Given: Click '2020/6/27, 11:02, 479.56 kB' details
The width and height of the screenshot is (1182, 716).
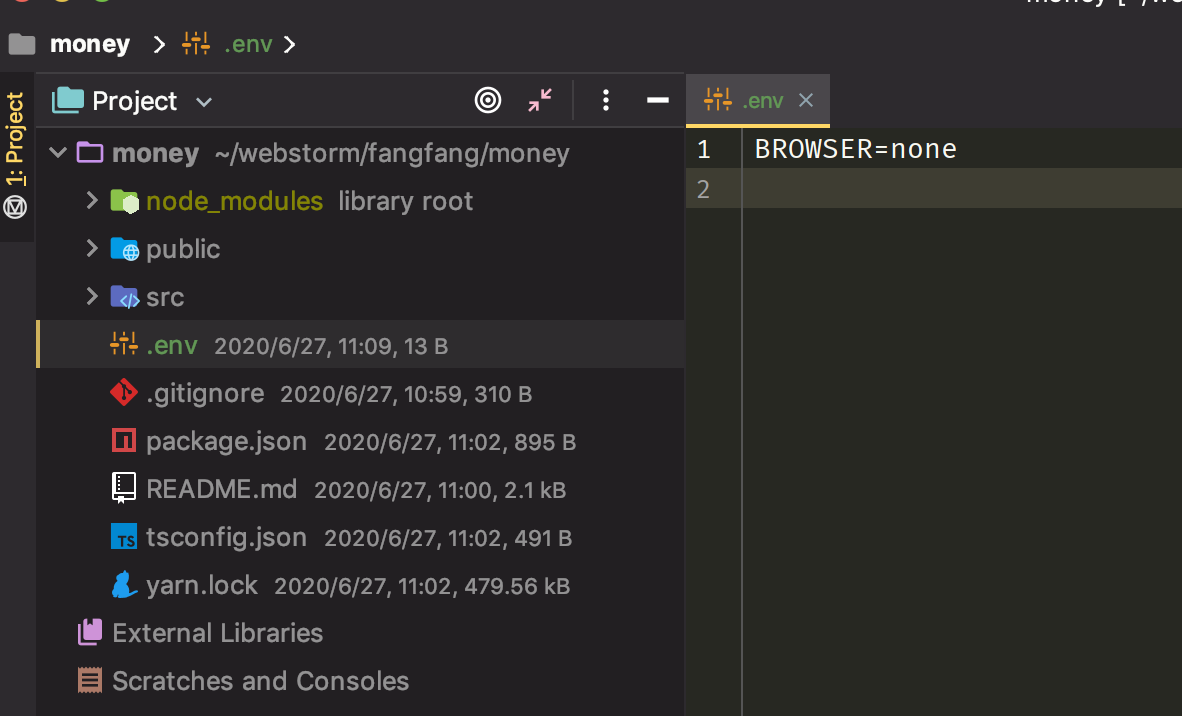Looking at the screenshot, I should pos(422,586).
